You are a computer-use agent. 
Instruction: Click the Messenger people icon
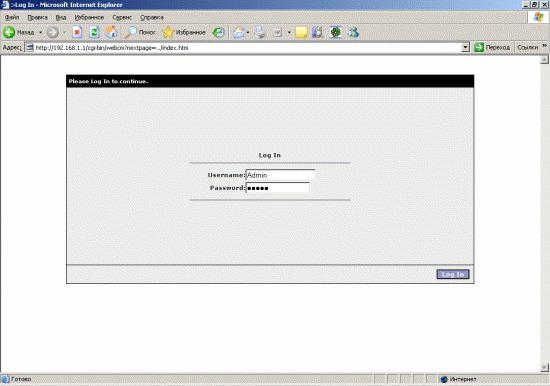pos(353,32)
